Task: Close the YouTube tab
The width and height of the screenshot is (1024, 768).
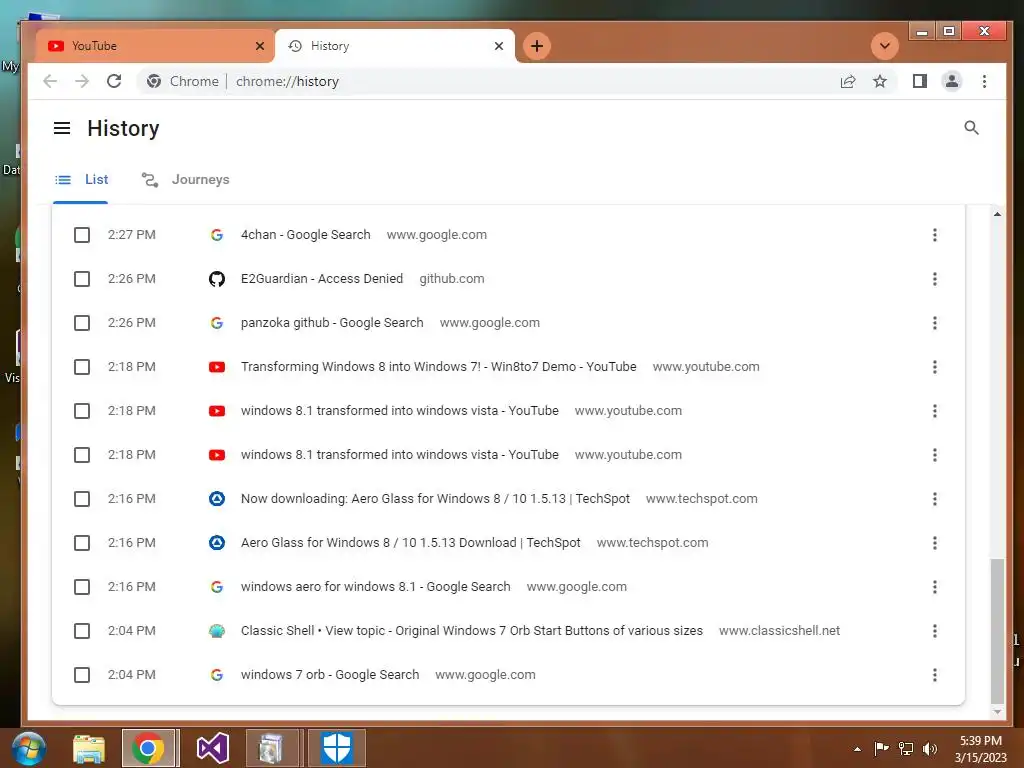Action: point(260,46)
